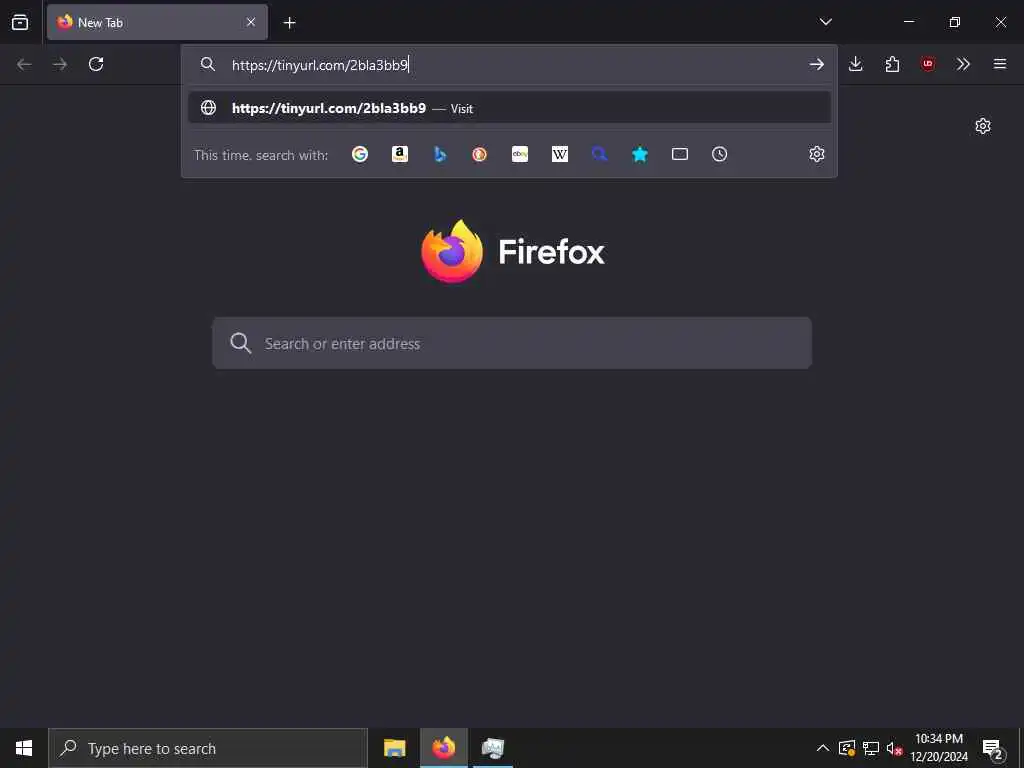Screen dimensions: 1024x768
Task: Click the address bar URL text field
Action: (509, 65)
